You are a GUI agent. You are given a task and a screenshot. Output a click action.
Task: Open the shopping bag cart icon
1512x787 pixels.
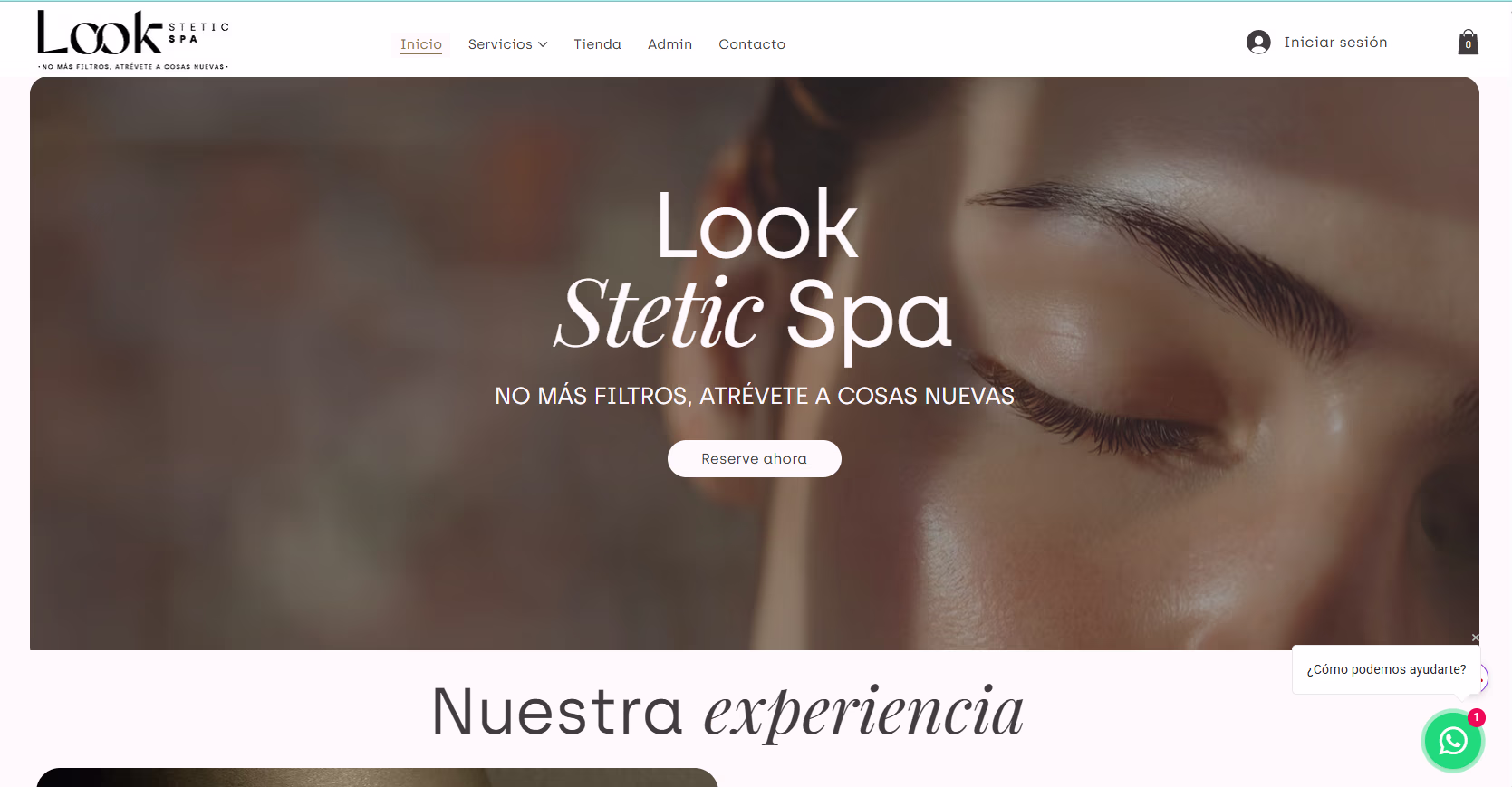point(1468,42)
